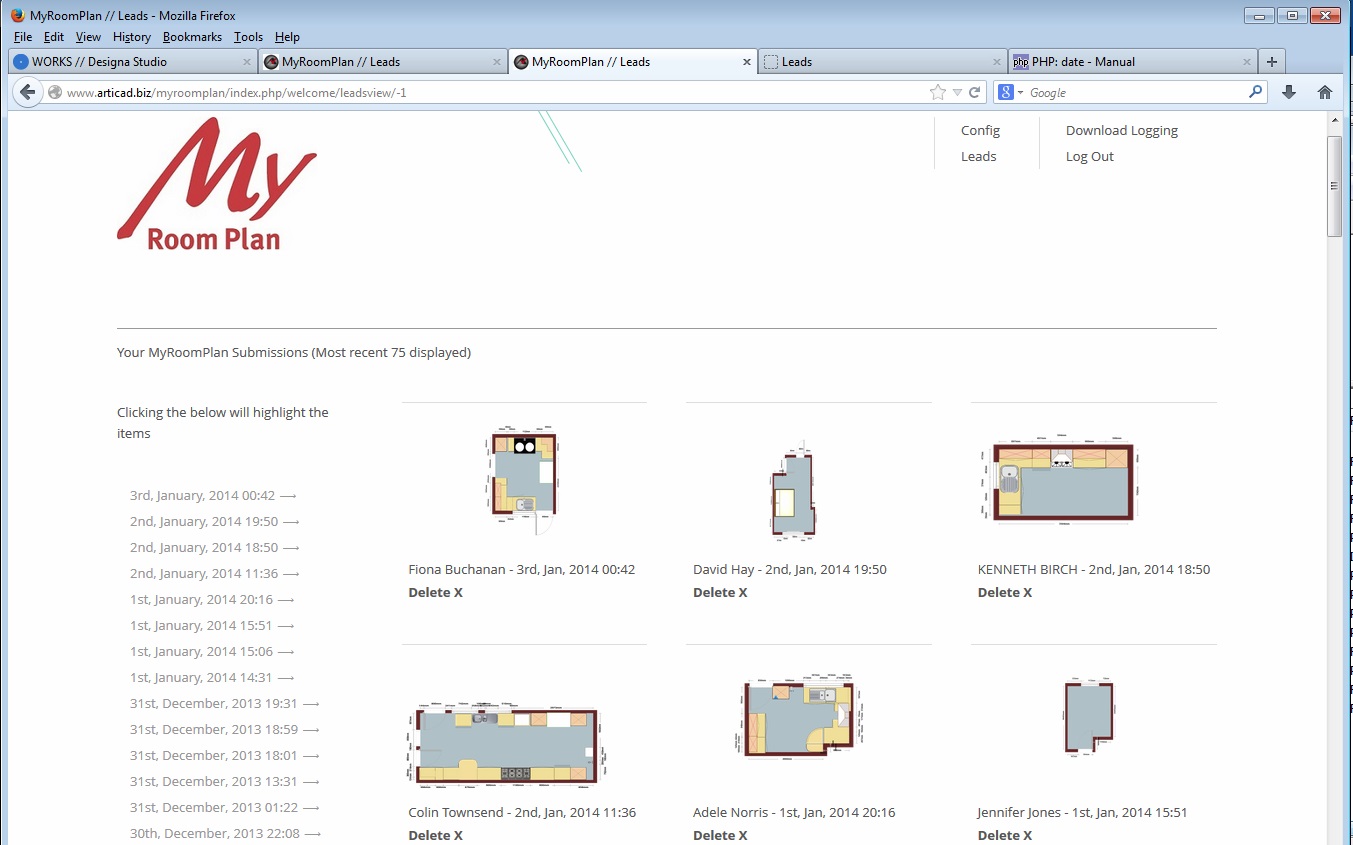Delete the David Hay submission
Viewport: 1353px width, 845px height.
(x=720, y=592)
